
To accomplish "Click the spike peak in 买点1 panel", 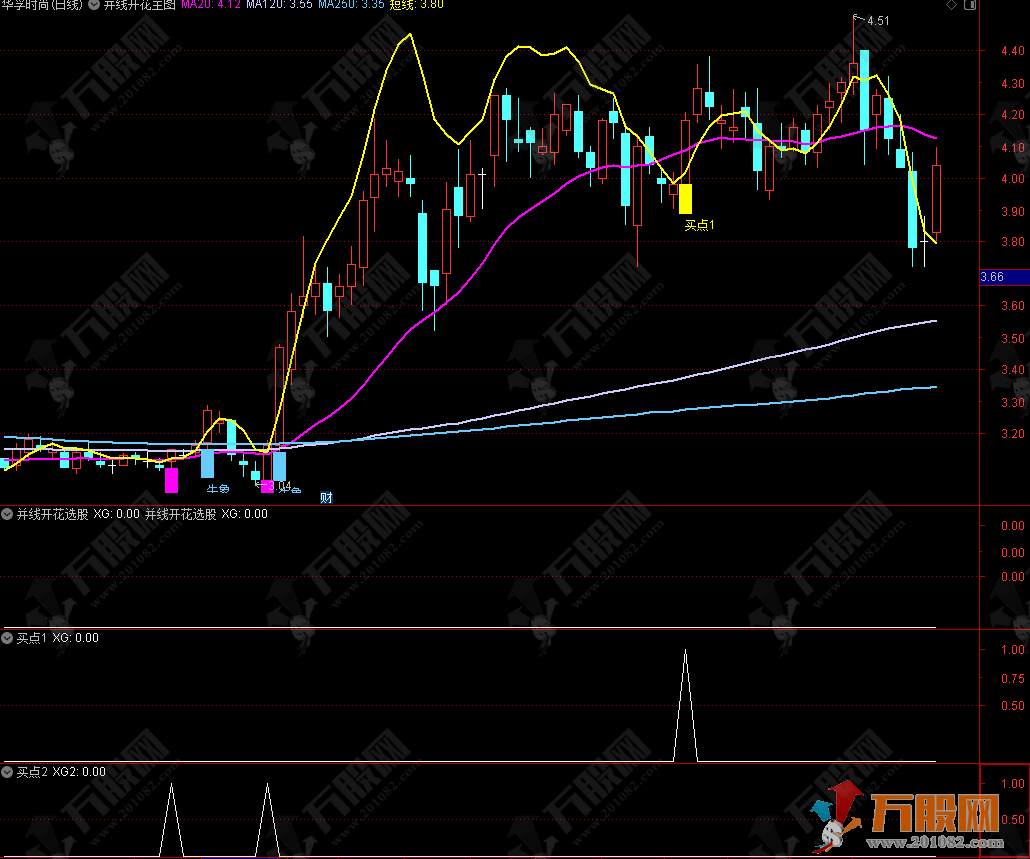I will [685, 650].
